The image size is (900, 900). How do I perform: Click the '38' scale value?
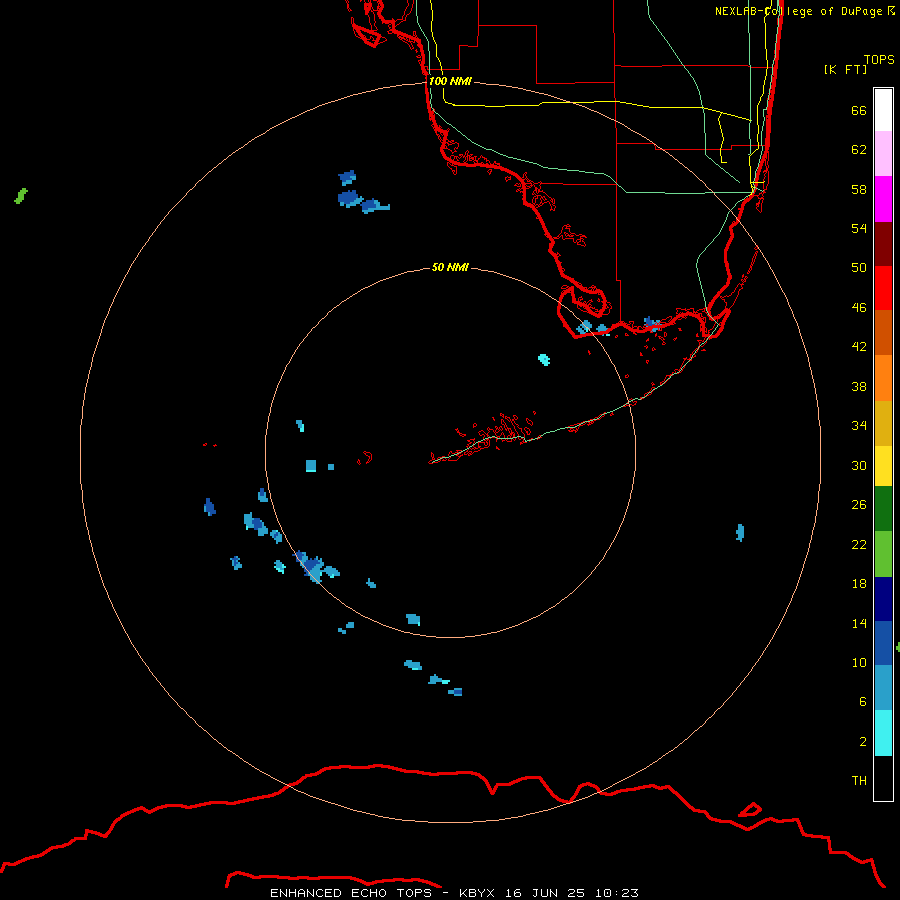859,386
